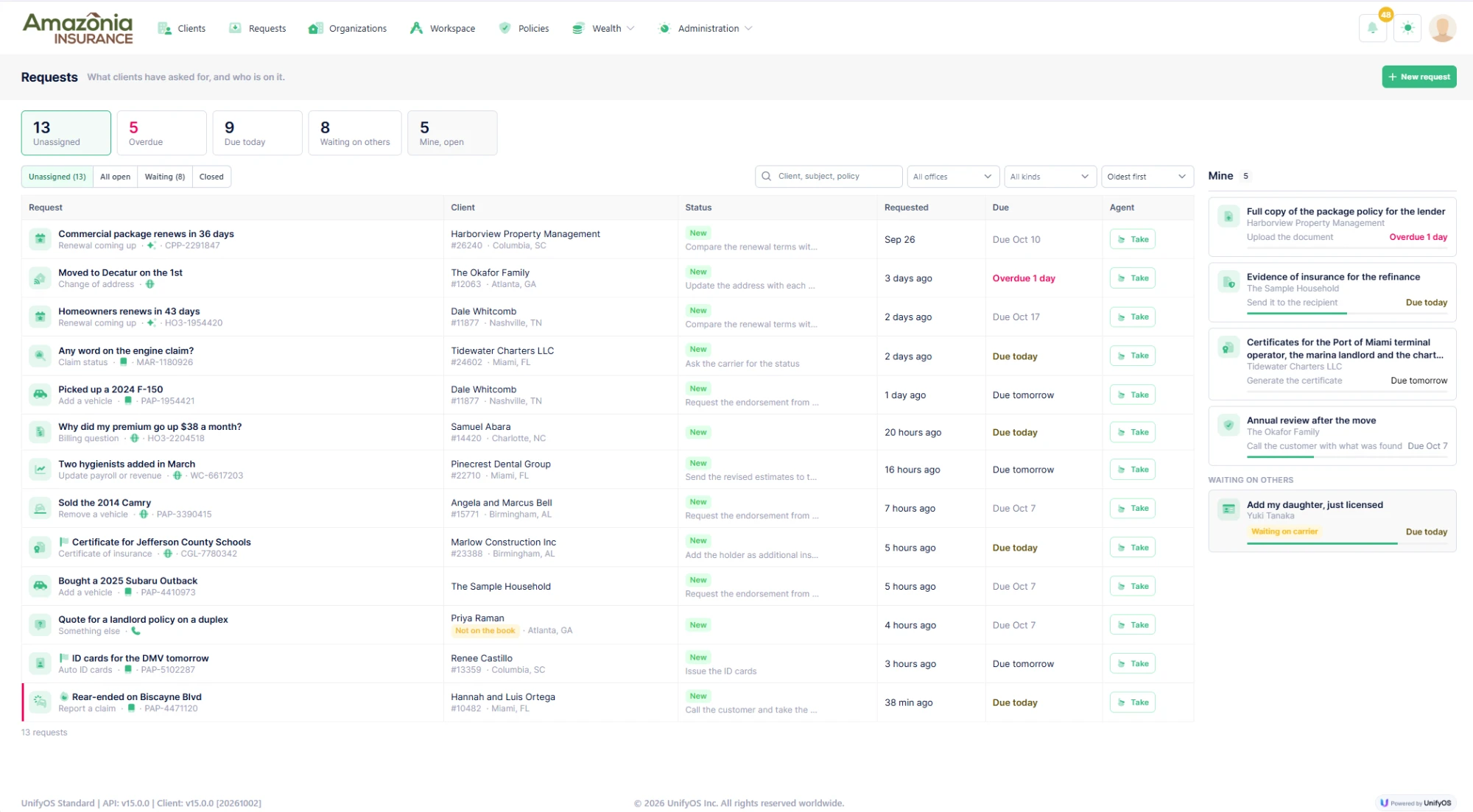
Task: Select the Overdue 5 filter card
Action: pyautogui.click(x=162, y=133)
